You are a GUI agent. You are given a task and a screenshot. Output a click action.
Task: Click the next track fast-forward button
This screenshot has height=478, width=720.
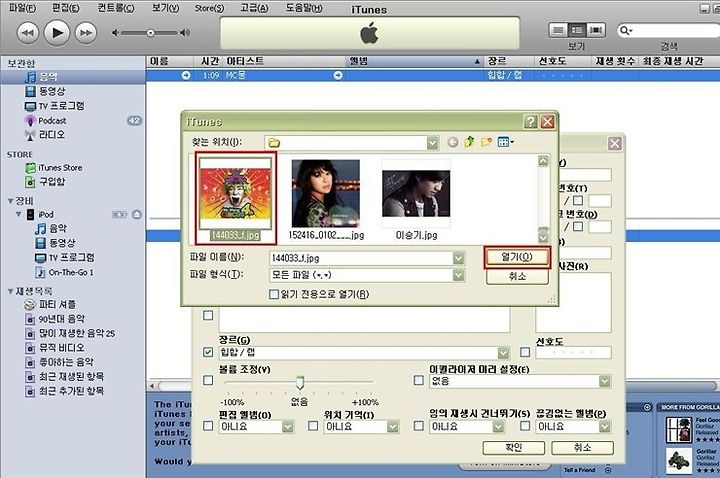(x=86, y=33)
